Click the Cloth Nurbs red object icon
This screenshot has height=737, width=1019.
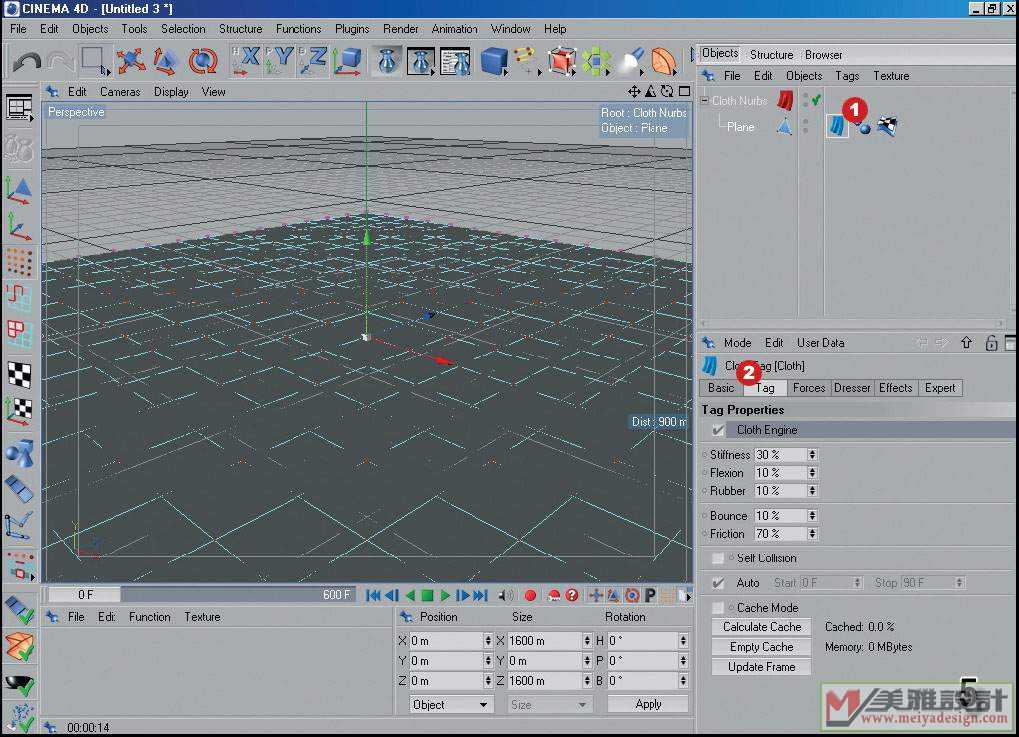[x=785, y=100]
